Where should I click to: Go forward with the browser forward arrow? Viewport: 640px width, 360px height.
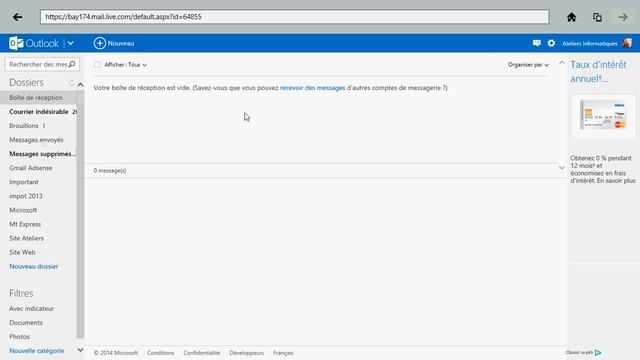point(623,17)
